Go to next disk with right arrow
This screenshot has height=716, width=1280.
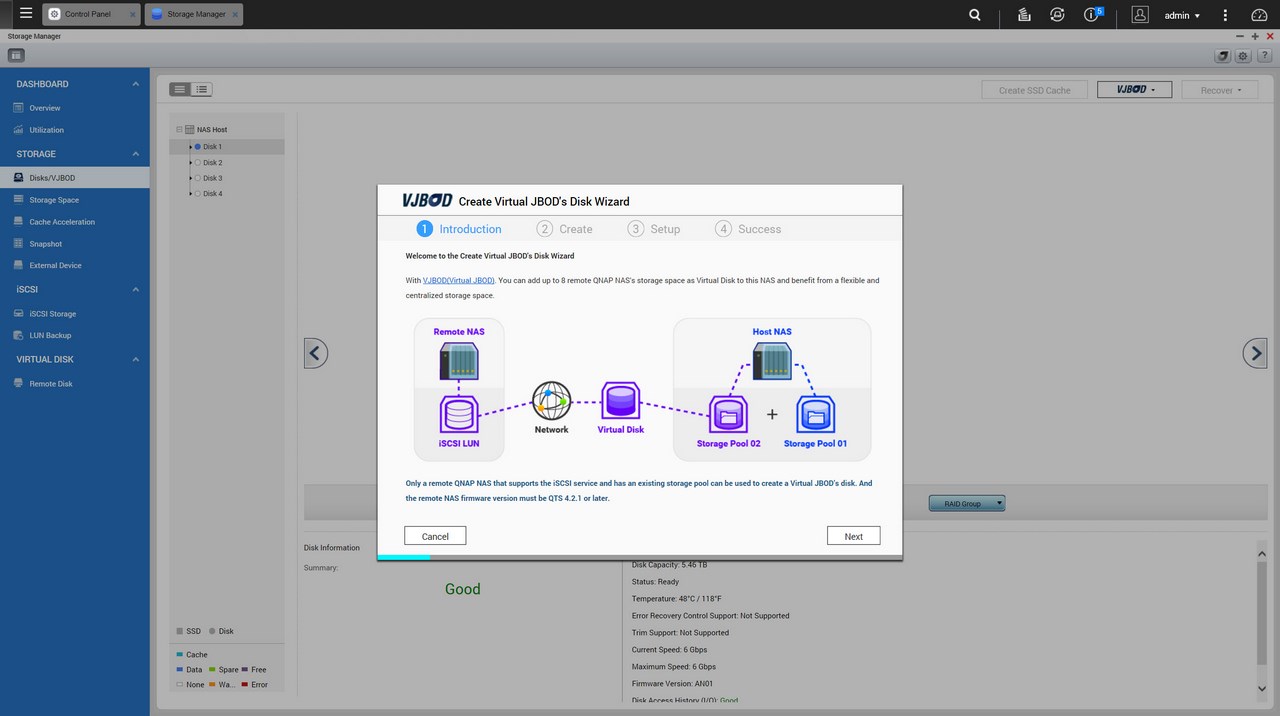1255,353
